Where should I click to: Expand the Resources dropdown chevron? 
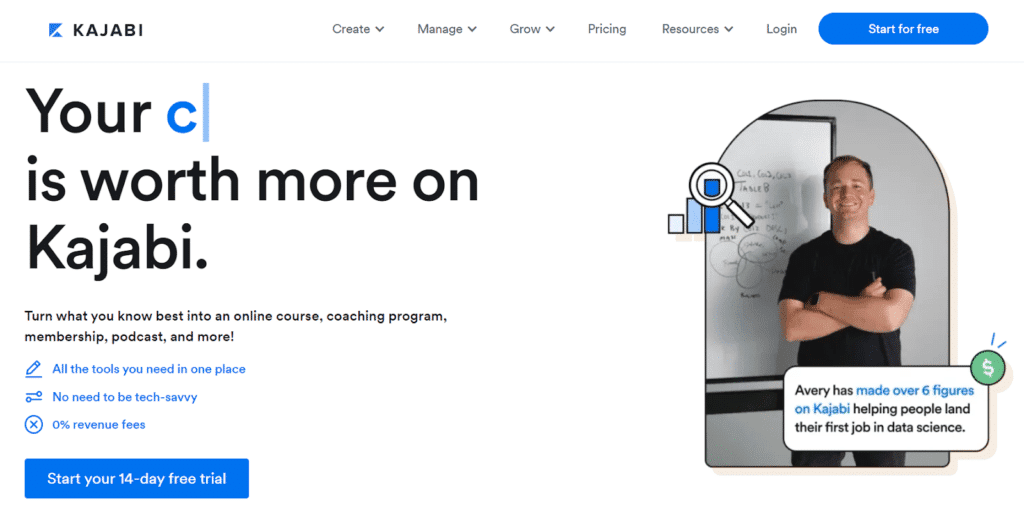click(729, 29)
